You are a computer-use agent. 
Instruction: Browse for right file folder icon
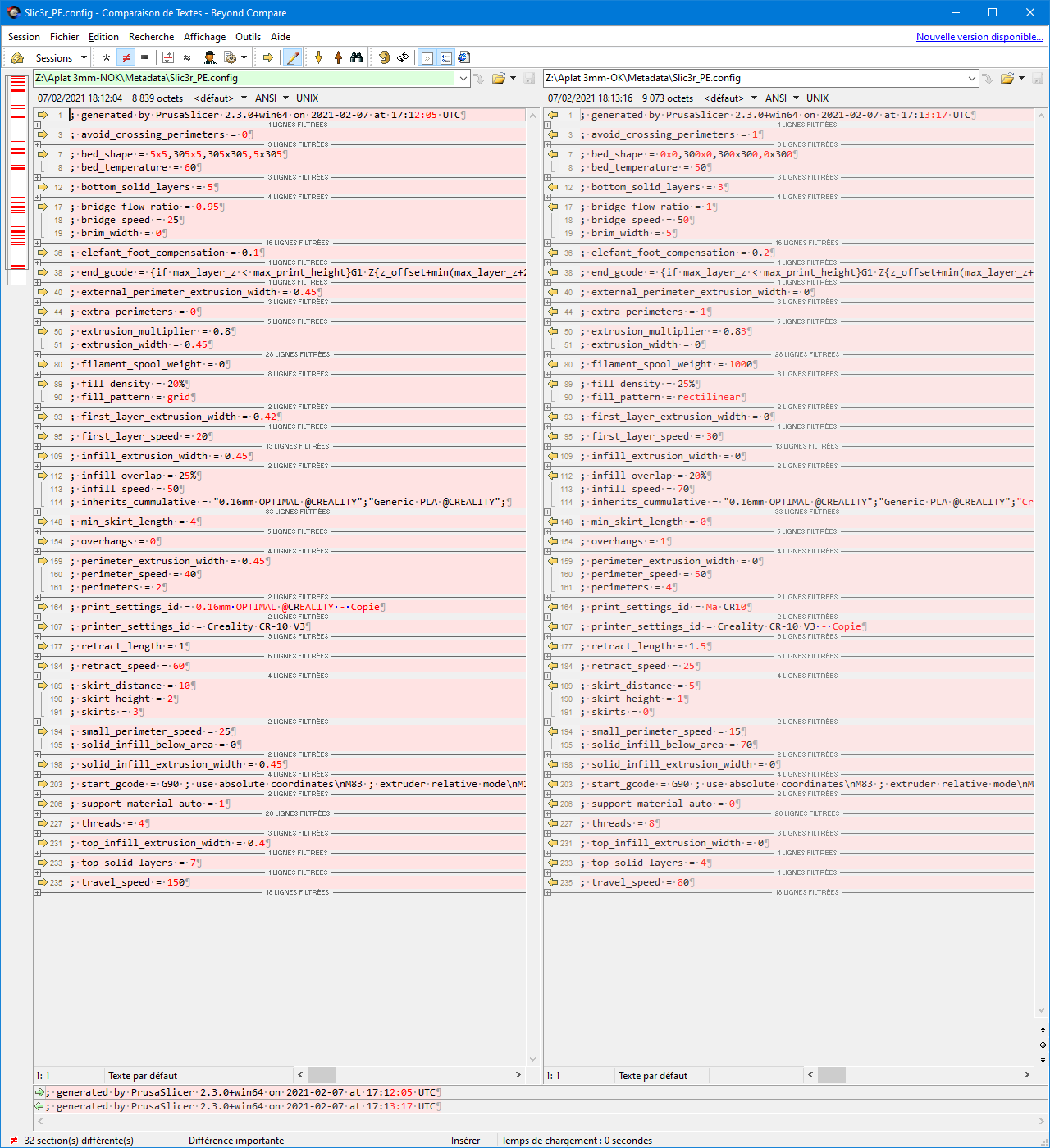coord(1007,79)
